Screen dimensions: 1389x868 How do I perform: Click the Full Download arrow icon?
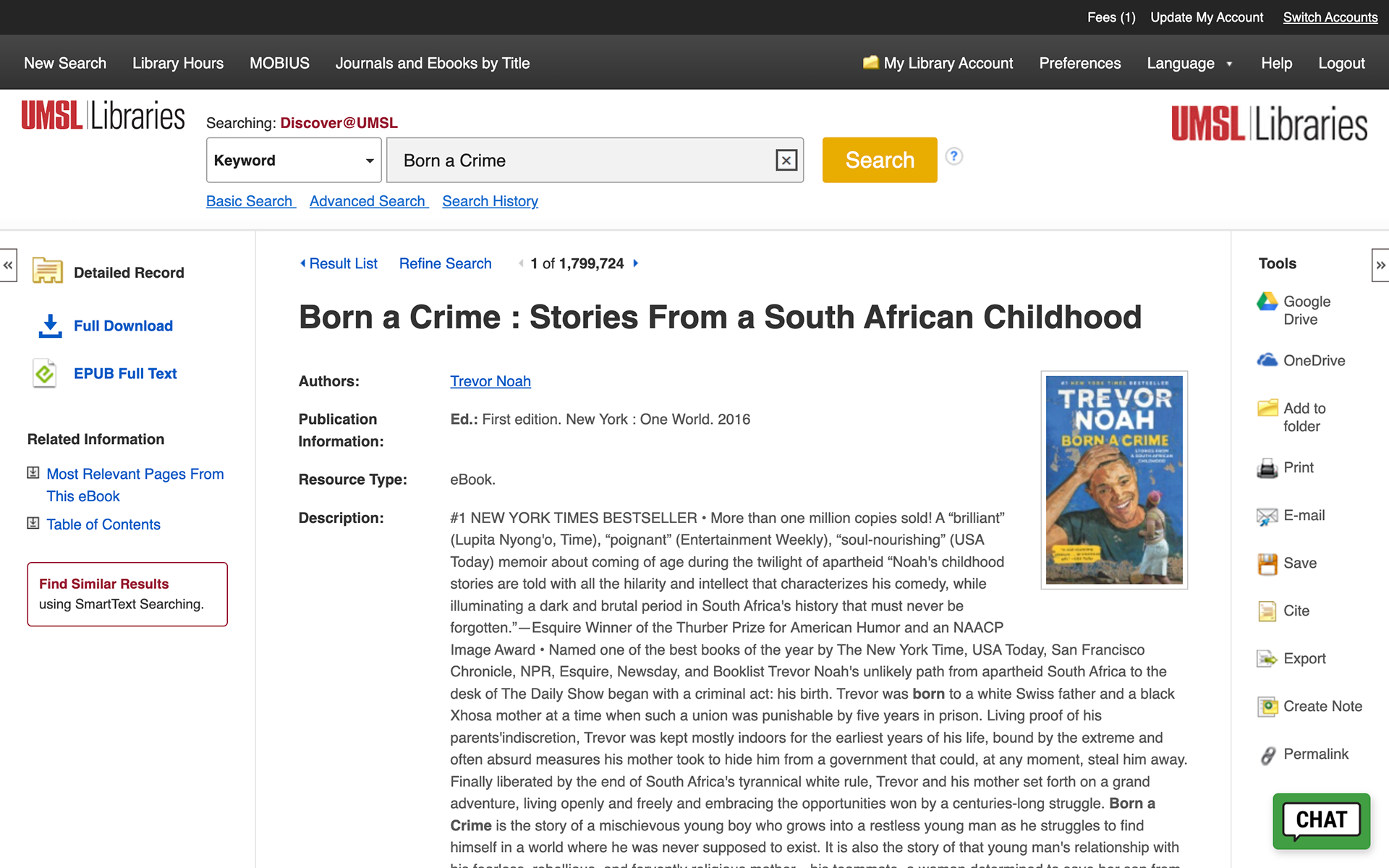pos(50,325)
